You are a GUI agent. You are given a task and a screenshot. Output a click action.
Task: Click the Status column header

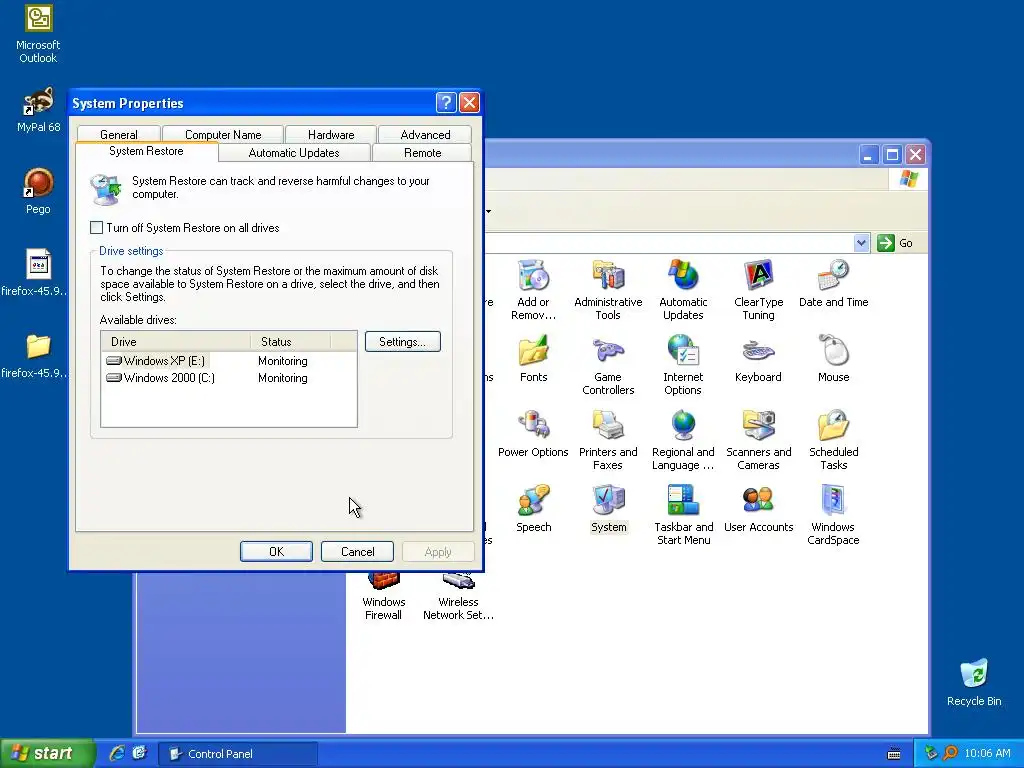(x=290, y=342)
